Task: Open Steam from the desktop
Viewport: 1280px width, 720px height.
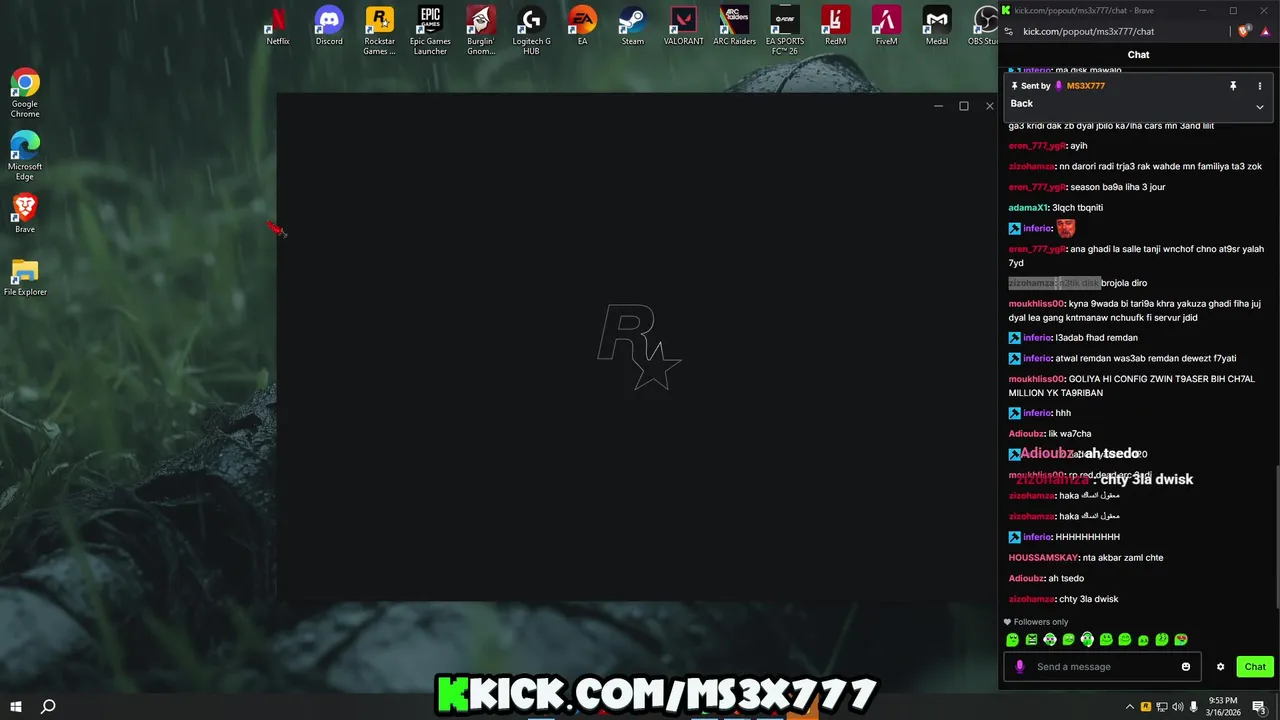Action: point(633,27)
